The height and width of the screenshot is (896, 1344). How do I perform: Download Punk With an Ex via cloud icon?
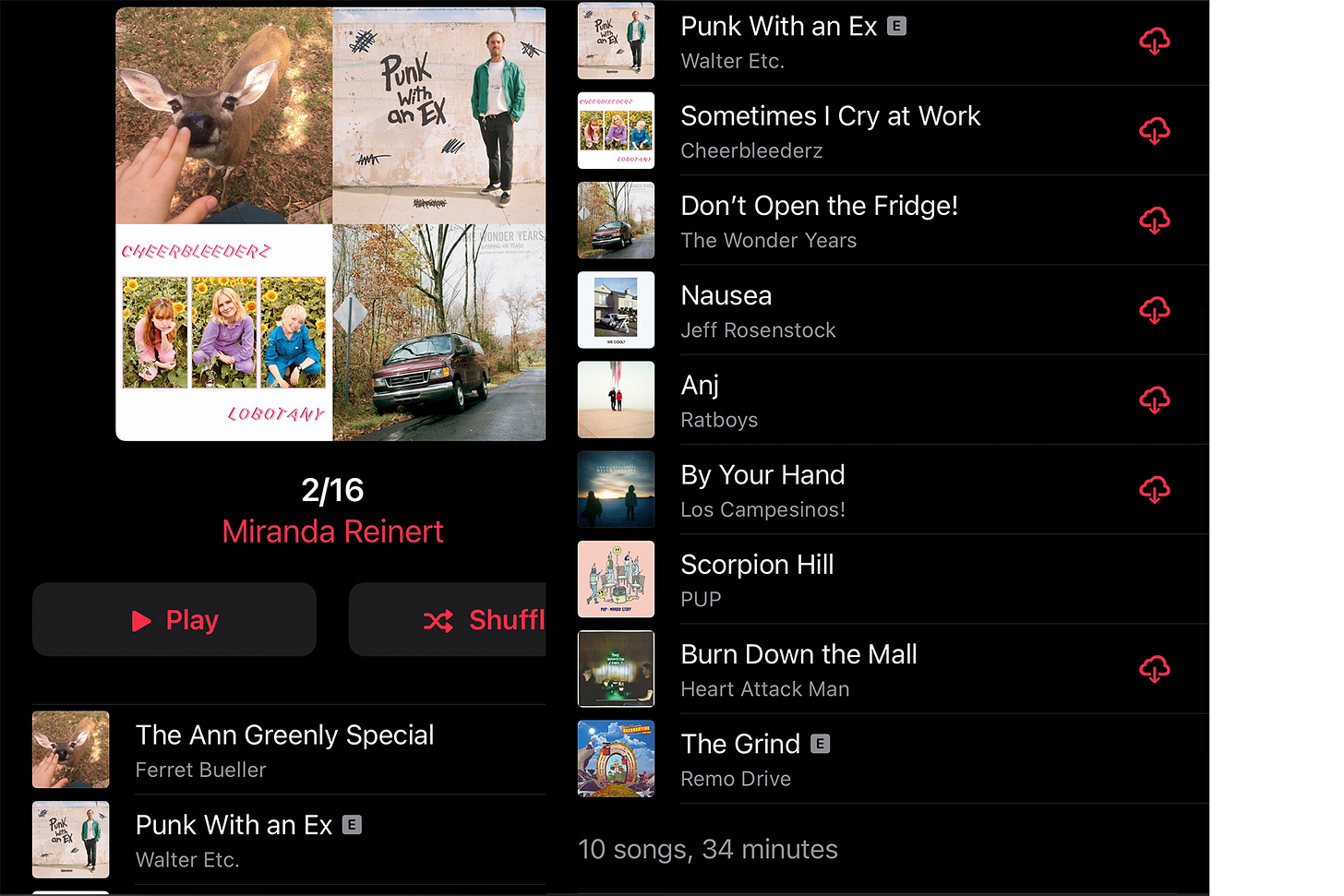point(1154,42)
